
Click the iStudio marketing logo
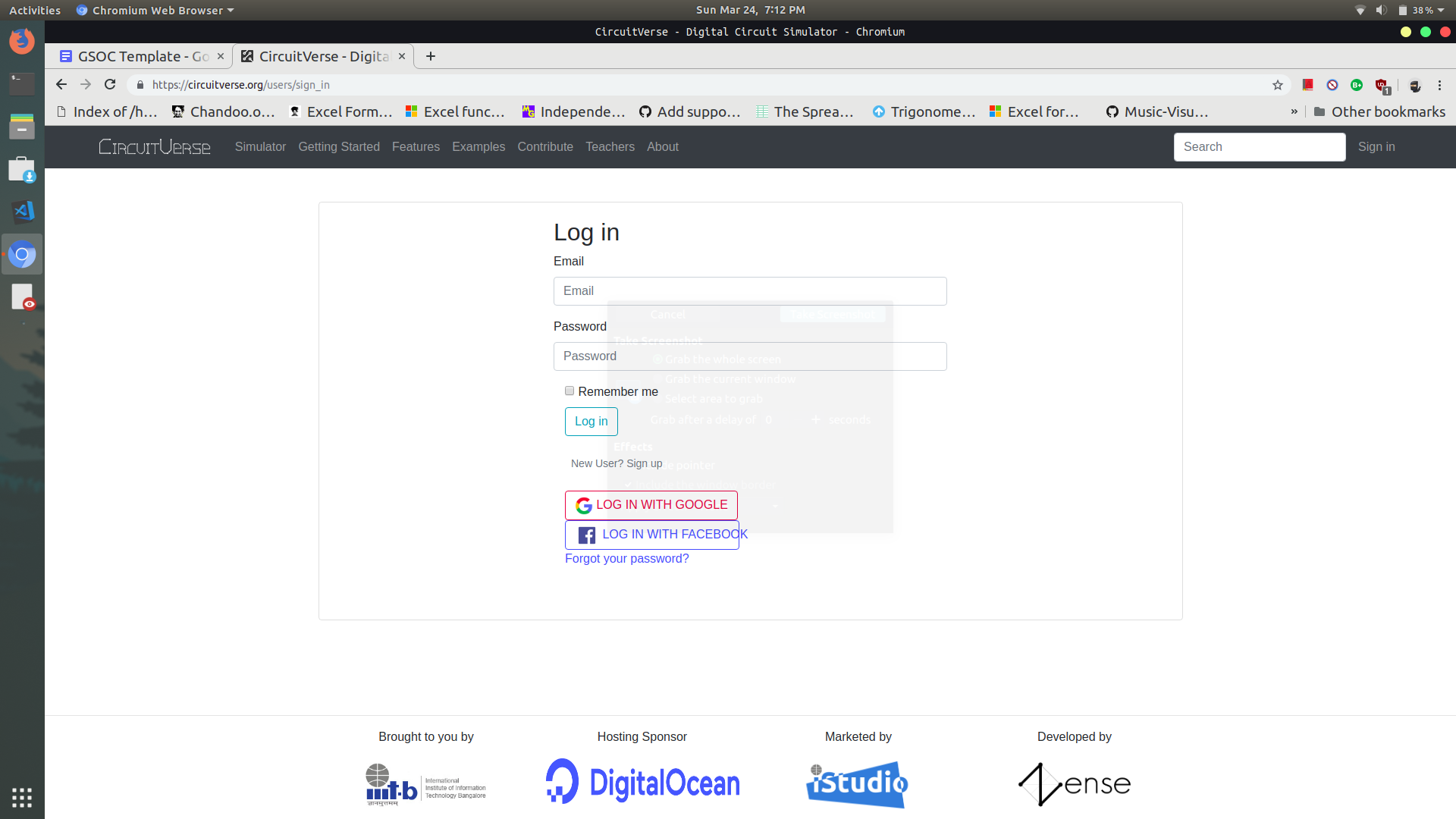pos(857,784)
